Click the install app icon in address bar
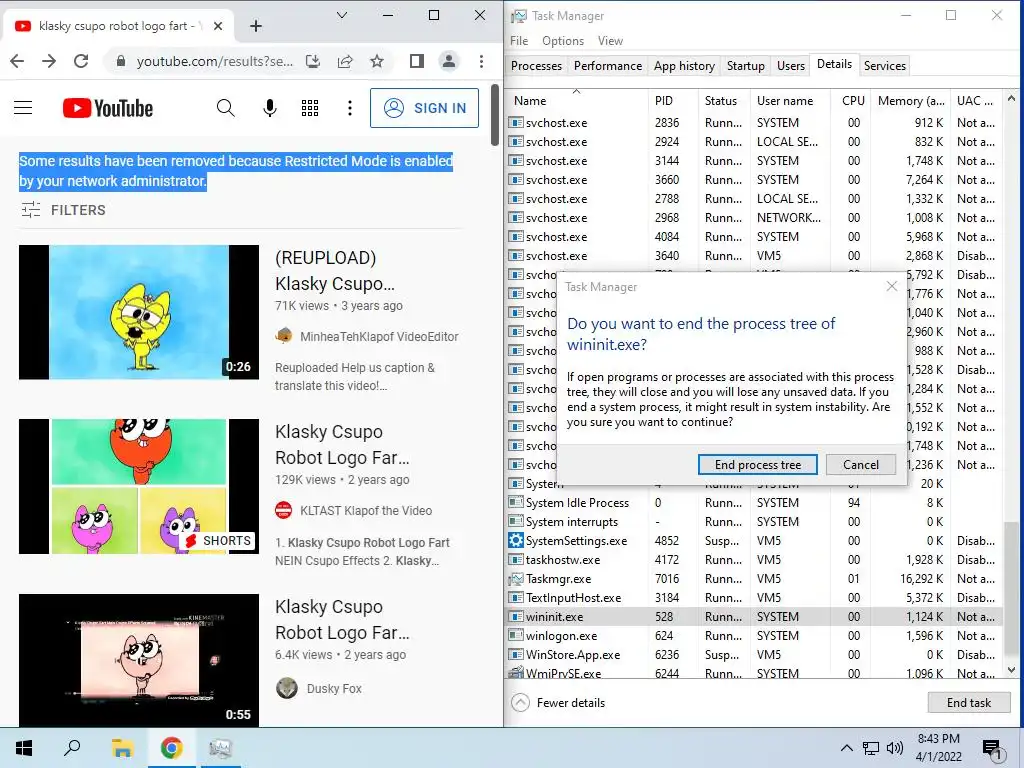This screenshot has height=768, width=1024. [x=313, y=61]
